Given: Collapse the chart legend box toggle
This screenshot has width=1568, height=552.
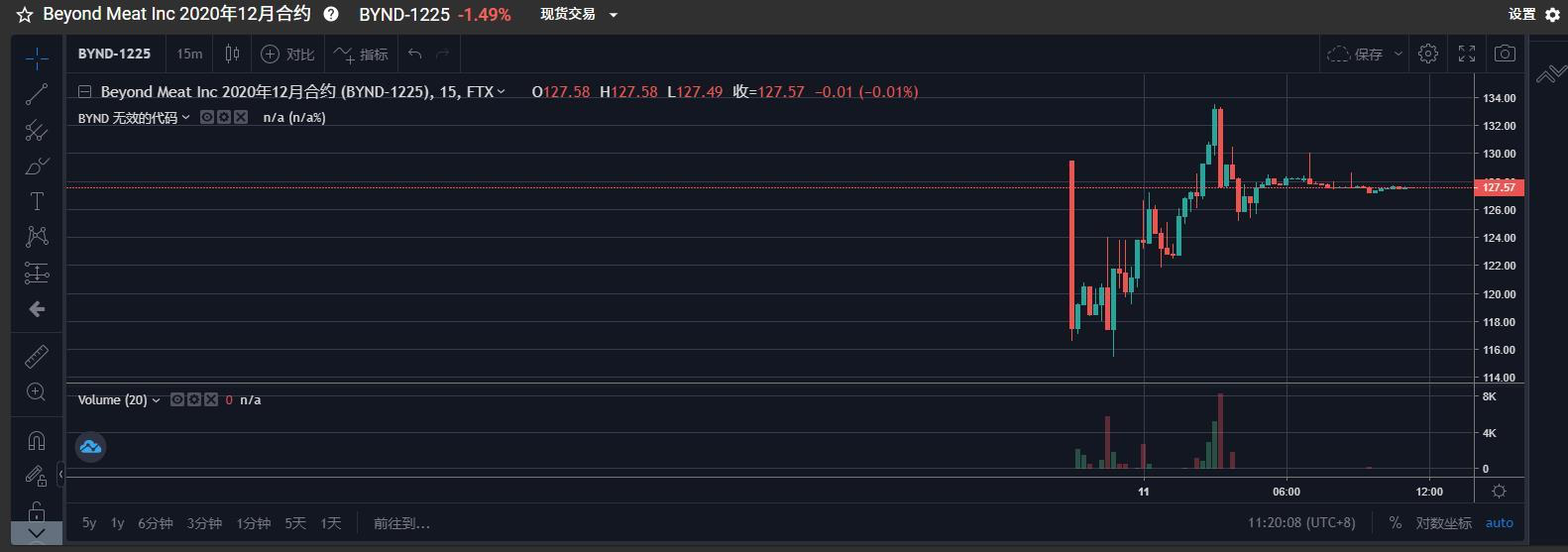Looking at the screenshot, I should click(x=85, y=91).
